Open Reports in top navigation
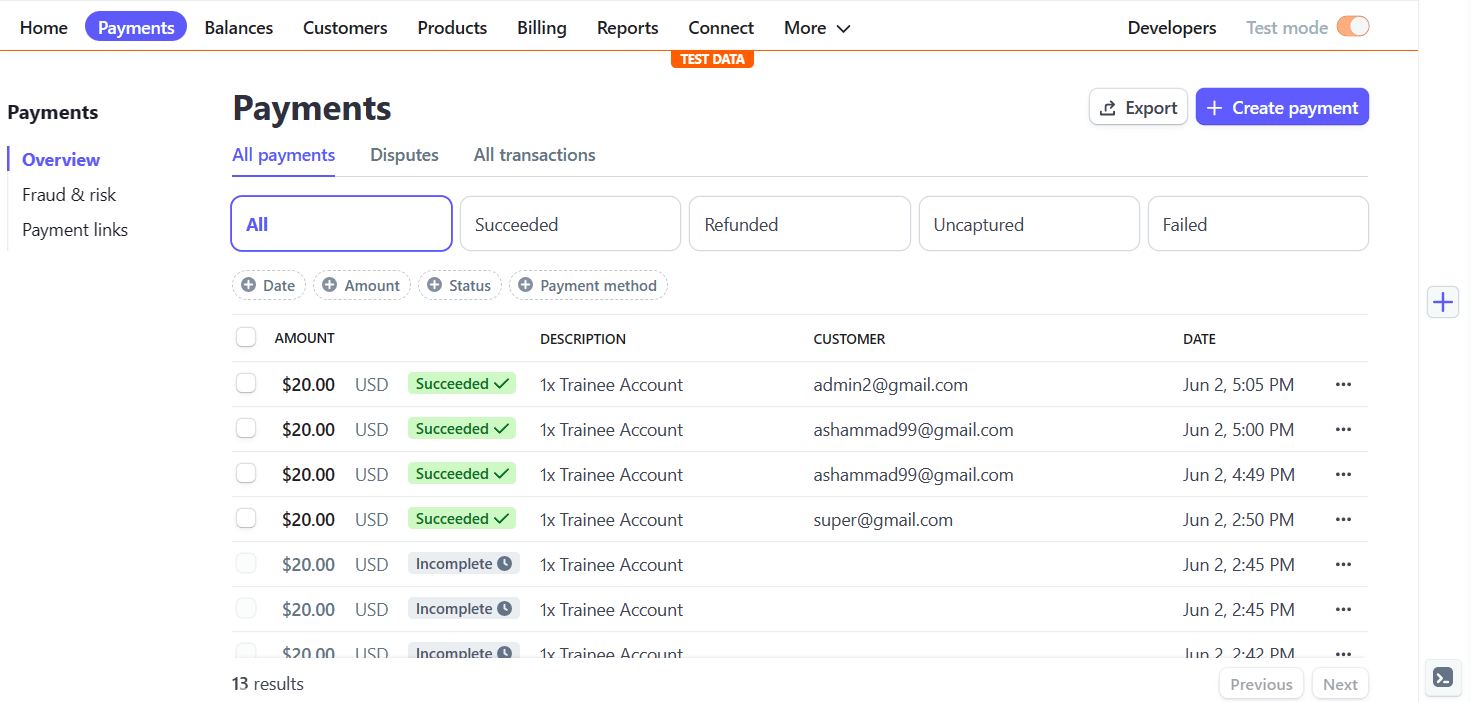1471x702 pixels. coord(628,28)
